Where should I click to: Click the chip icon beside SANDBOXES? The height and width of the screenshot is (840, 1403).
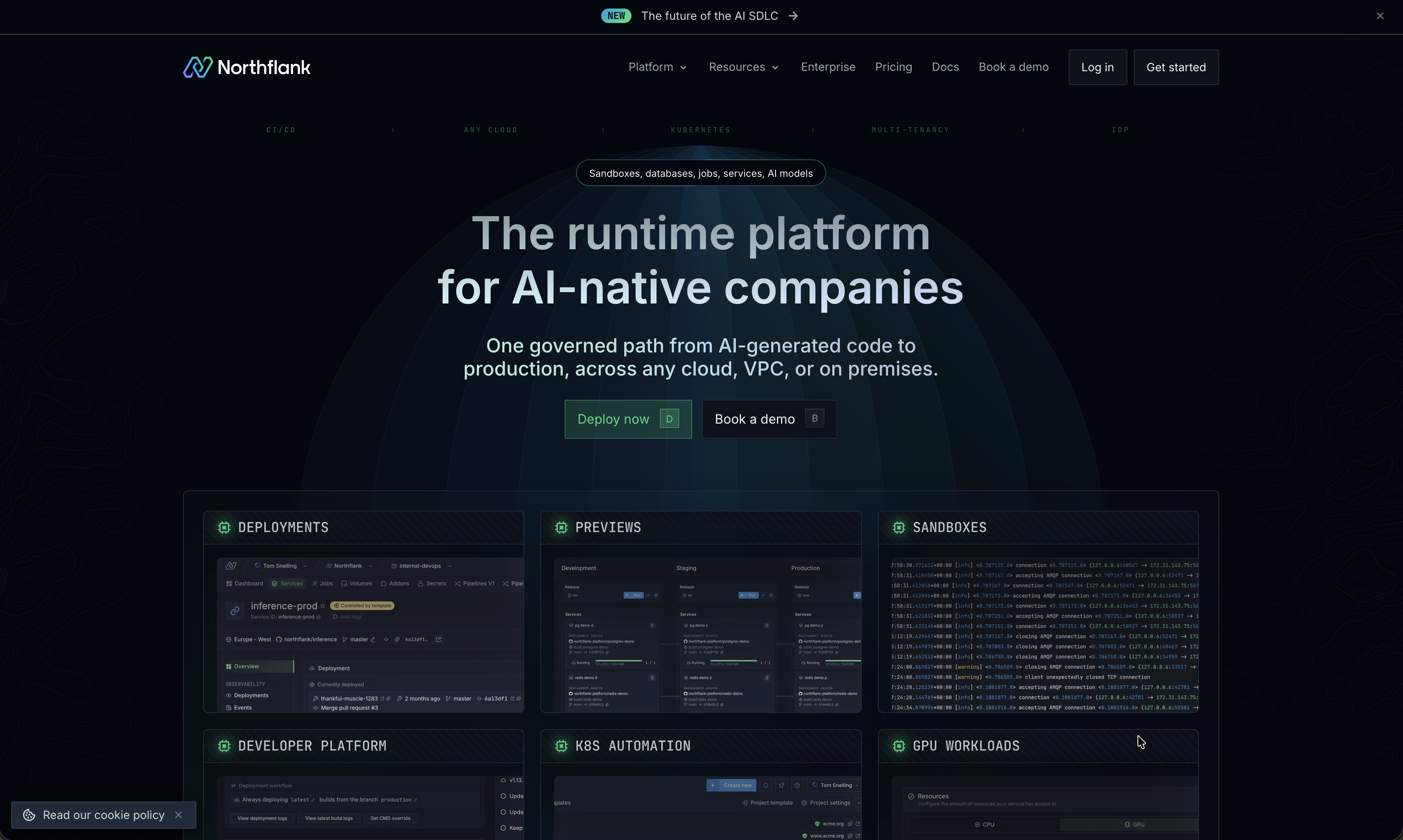pyautogui.click(x=899, y=528)
